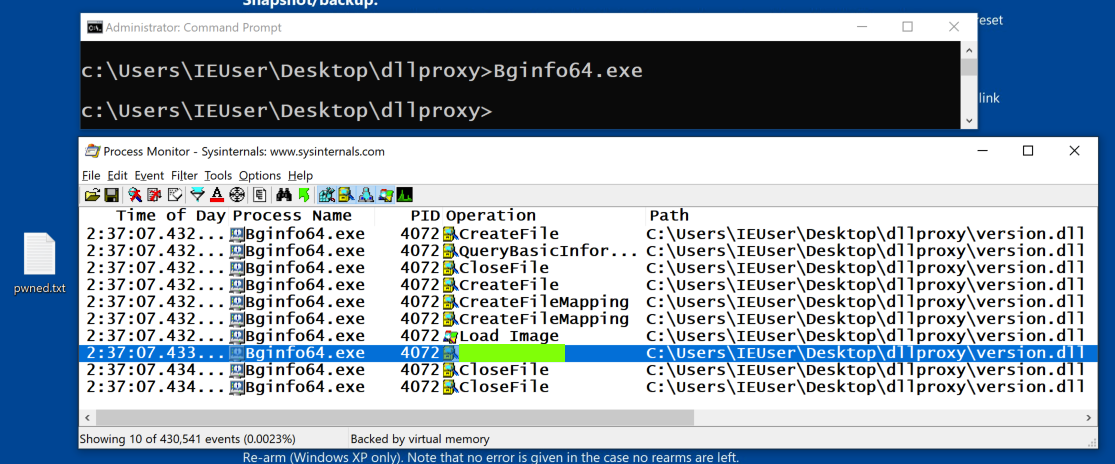This screenshot has width=1115, height=464.
Task: Click Bginfo64.exe icon in QueryBasicInfor row
Action: (x=238, y=251)
